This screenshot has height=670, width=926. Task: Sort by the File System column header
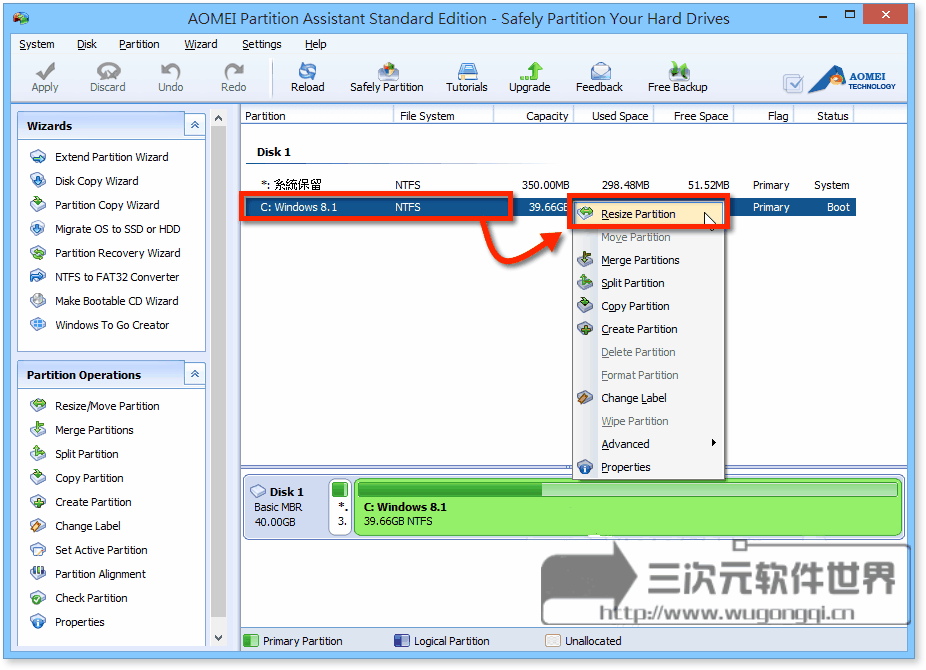[443, 116]
